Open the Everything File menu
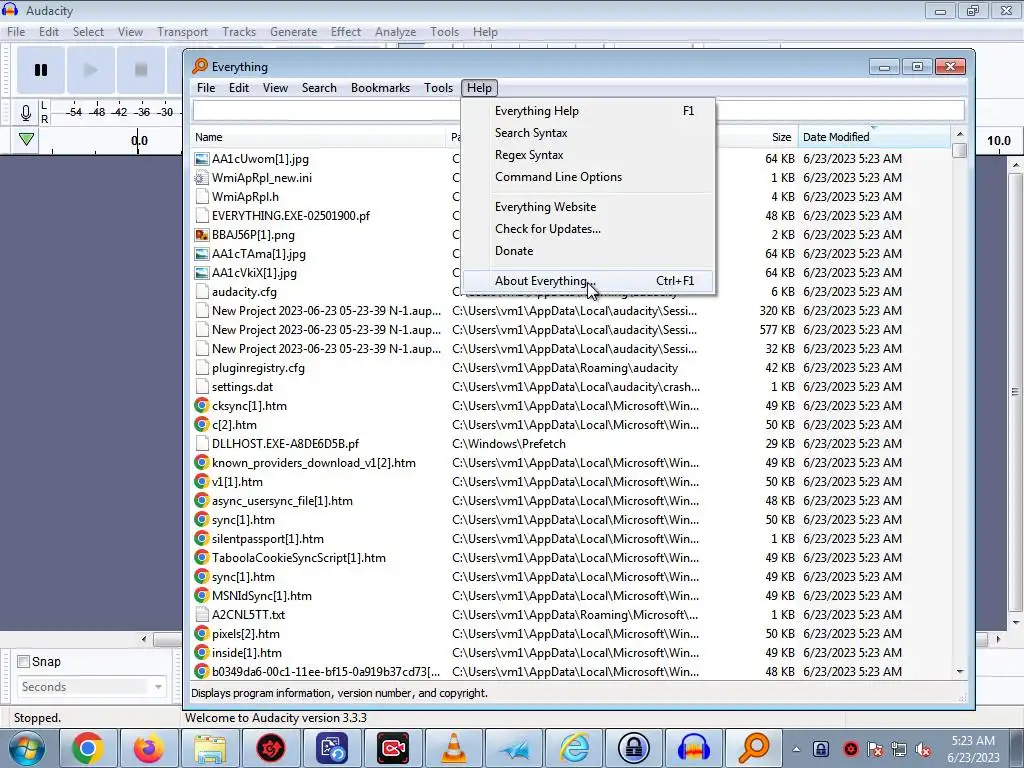 pos(206,88)
